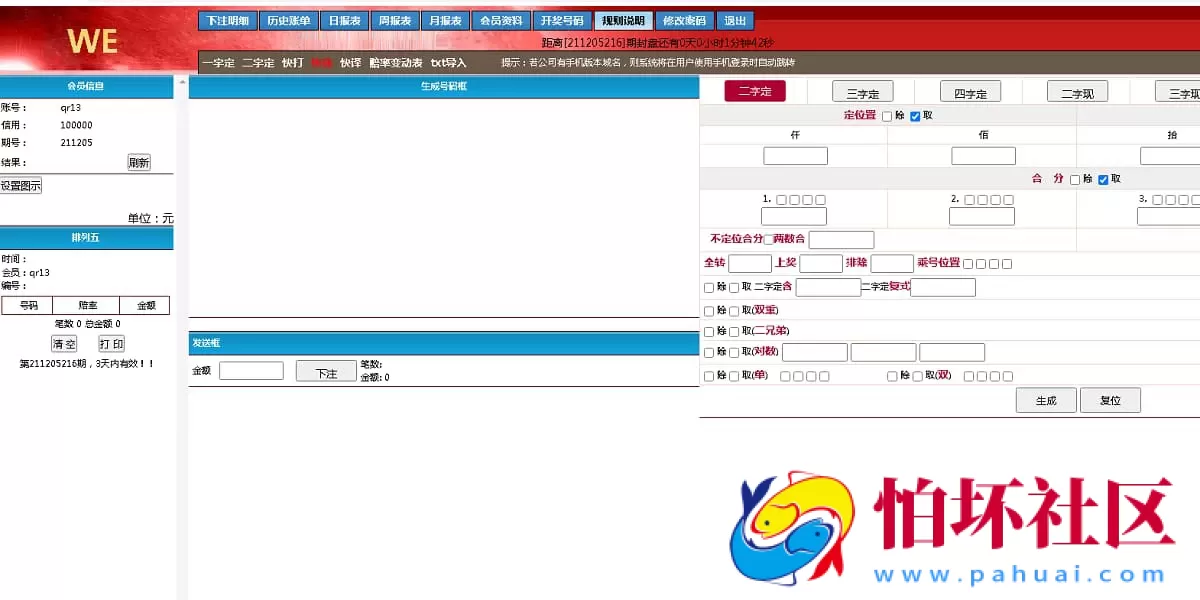The height and width of the screenshot is (600, 1200).
Task: Enable the 除 checkbox for 双重
Action: tap(709, 311)
